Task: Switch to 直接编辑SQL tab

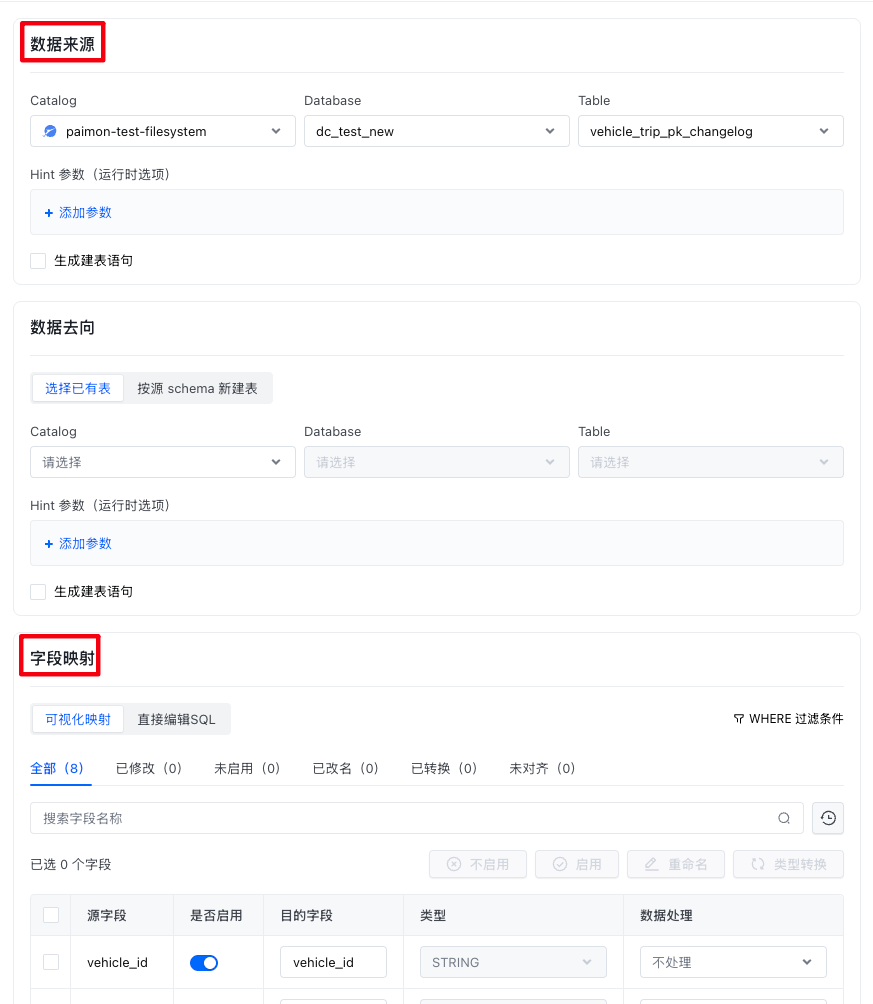Action: (x=176, y=720)
